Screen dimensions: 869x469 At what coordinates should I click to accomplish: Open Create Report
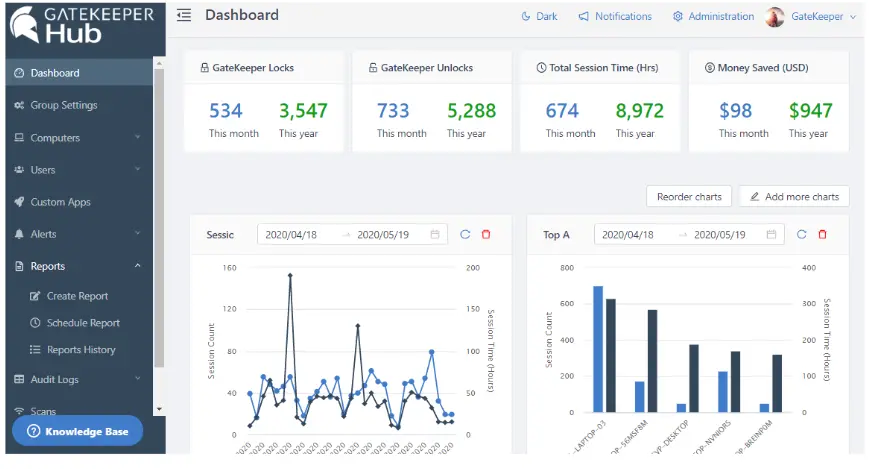79,296
